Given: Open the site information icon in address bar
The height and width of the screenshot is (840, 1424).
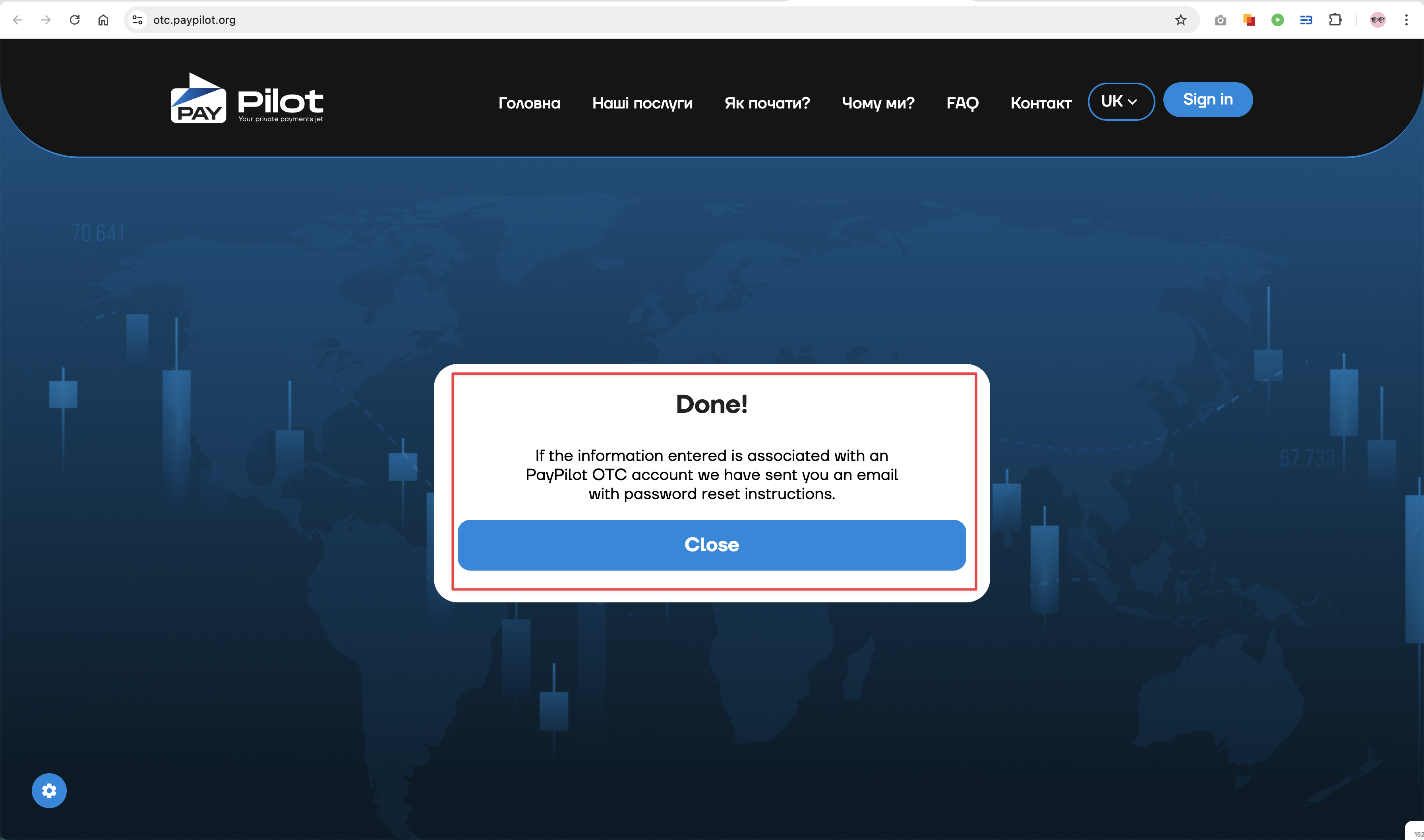Looking at the screenshot, I should (137, 20).
